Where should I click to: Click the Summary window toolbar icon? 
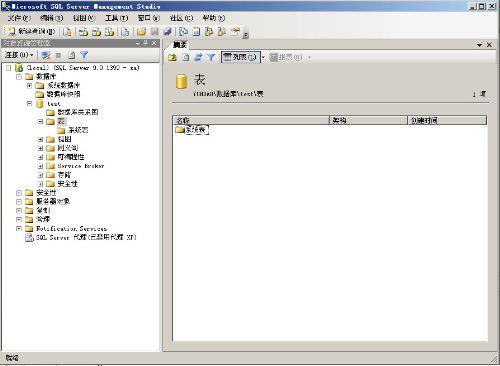point(196,32)
